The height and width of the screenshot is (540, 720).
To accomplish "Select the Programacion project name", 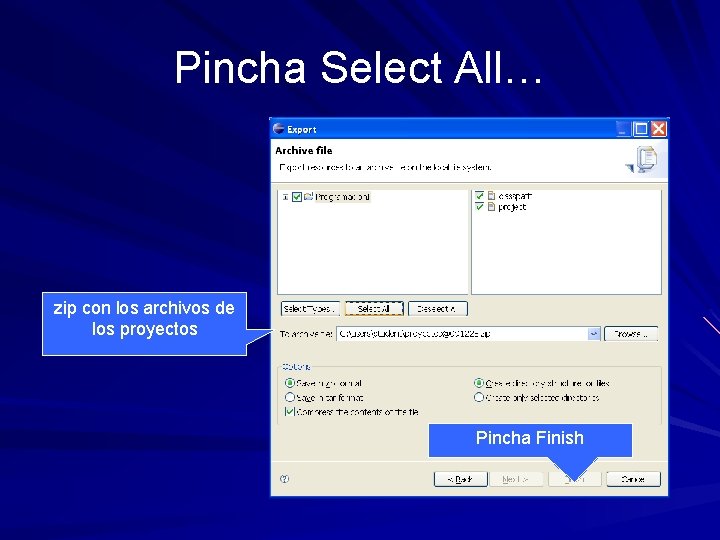I will [x=343, y=197].
